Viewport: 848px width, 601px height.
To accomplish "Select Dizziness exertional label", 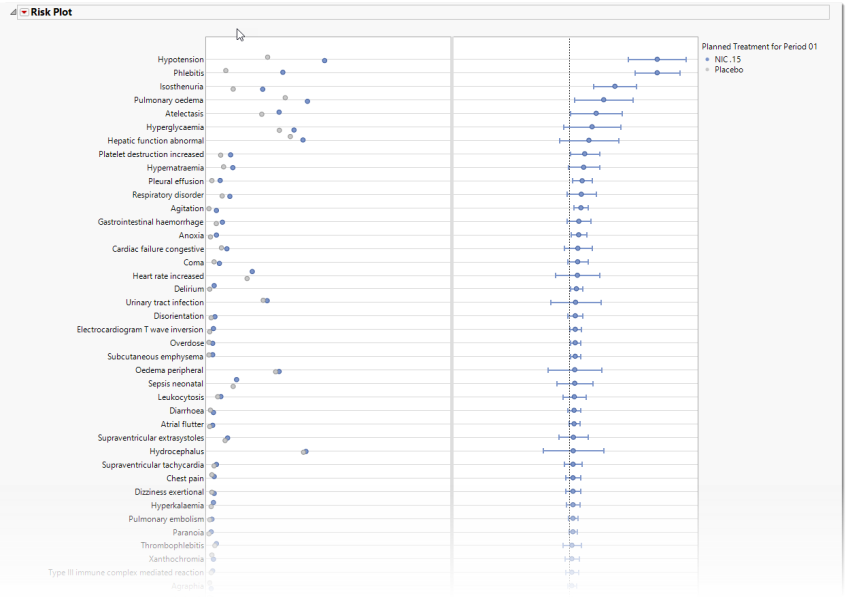I will click(x=169, y=492).
